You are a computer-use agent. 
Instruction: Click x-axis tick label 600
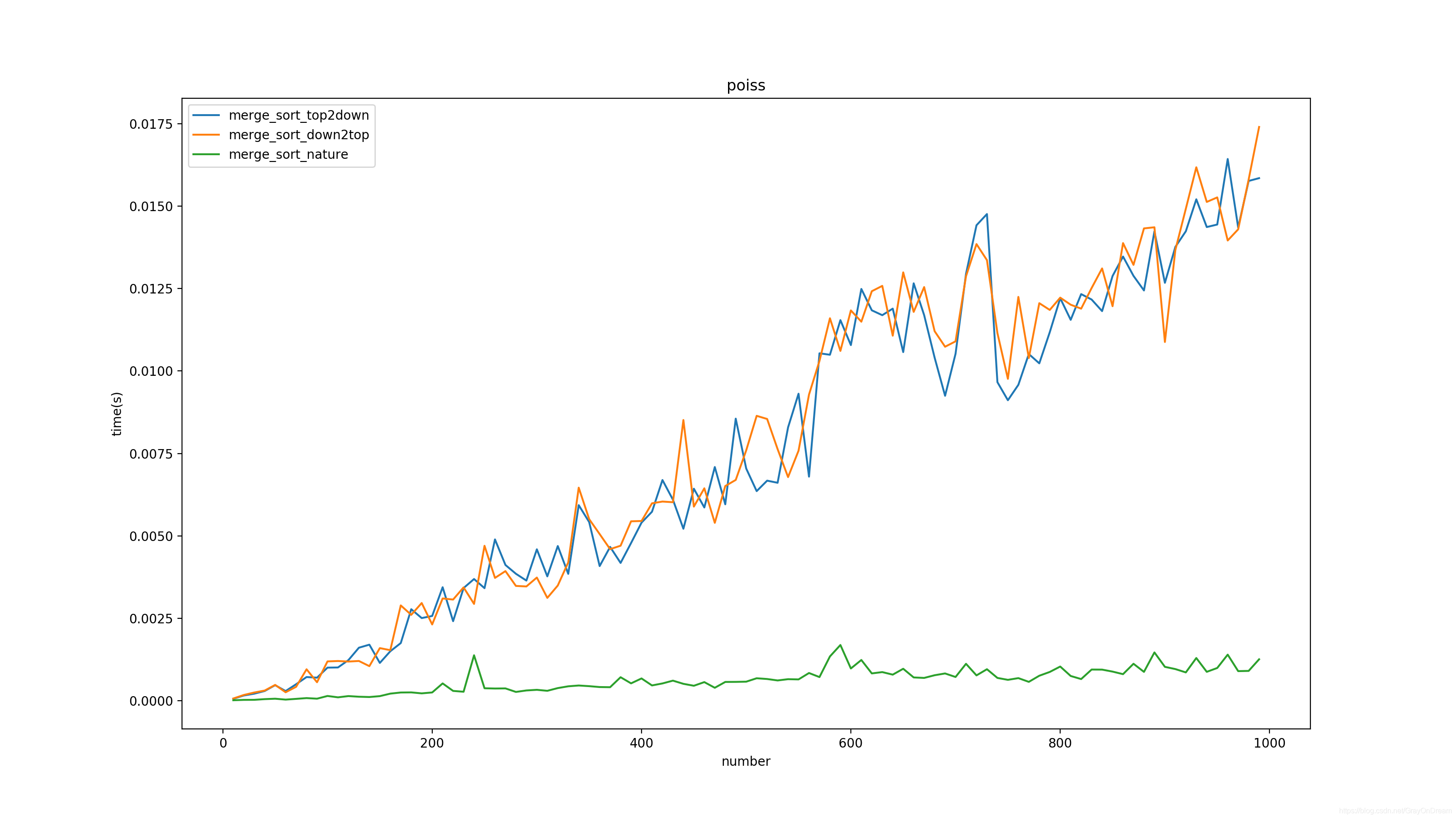pyautogui.click(x=851, y=743)
